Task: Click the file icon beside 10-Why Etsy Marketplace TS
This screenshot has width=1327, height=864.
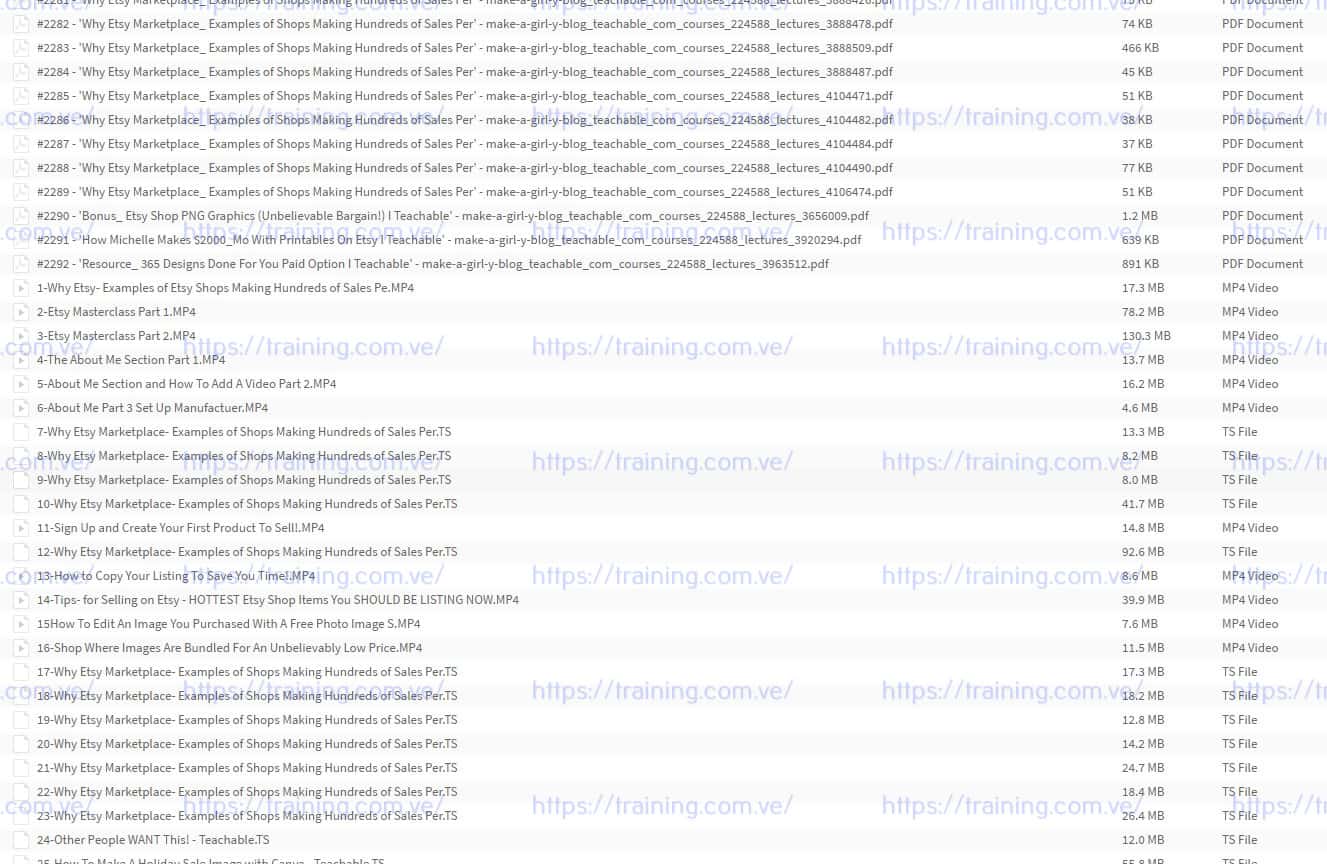Action: point(20,504)
